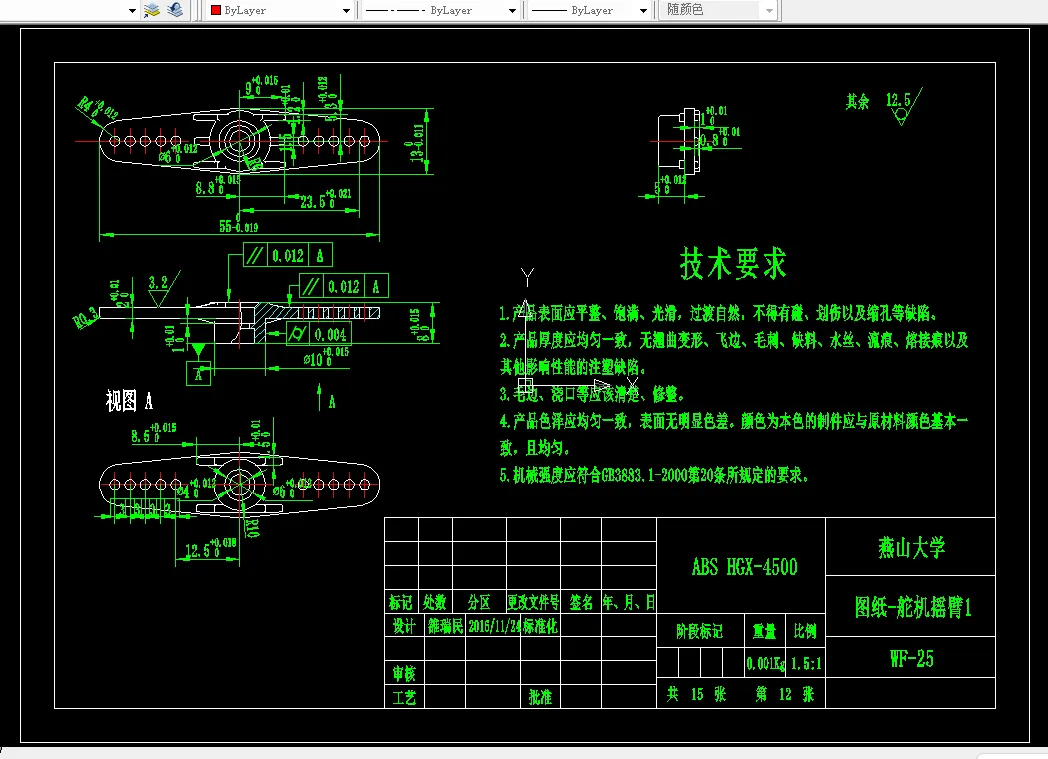Select the 阶段标记 cell text
The height and width of the screenshot is (759, 1048).
700,631
